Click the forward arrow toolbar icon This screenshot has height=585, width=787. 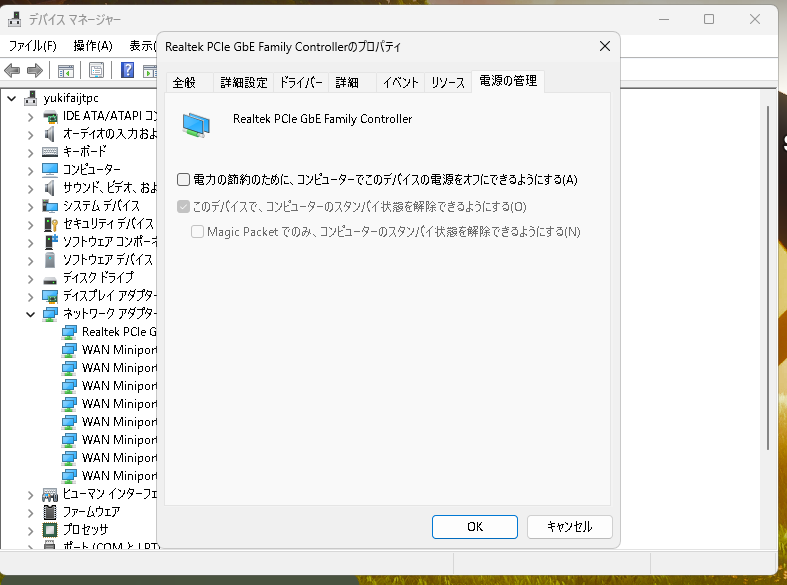click(35, 70)
